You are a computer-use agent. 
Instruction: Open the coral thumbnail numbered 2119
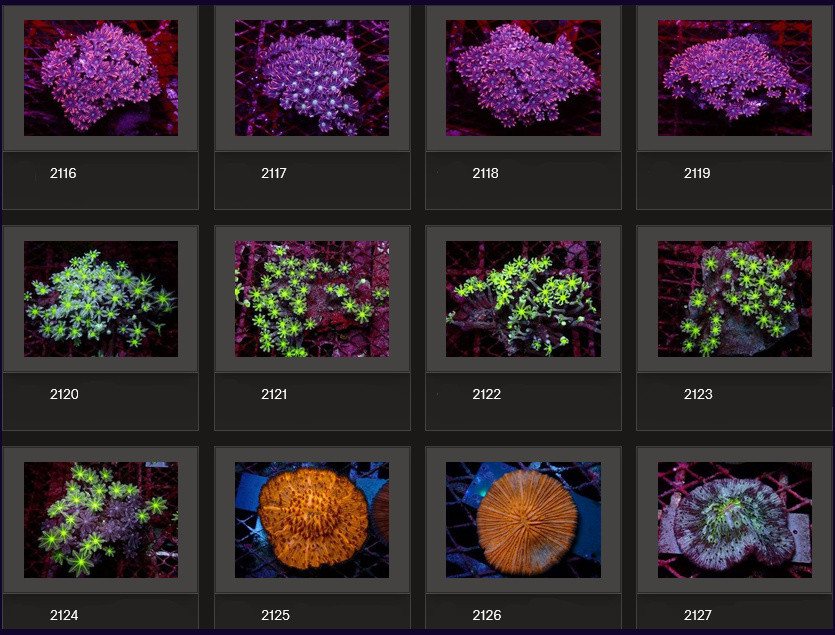coord(735,78)
